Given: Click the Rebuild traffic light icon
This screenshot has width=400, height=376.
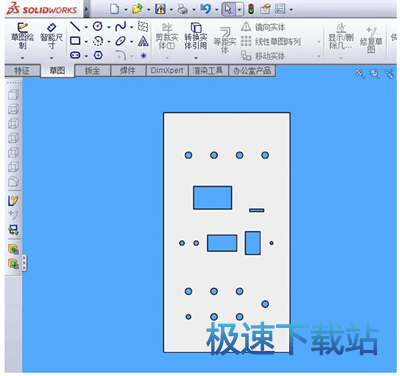Looking at the screenshot, I should point(251,9).
